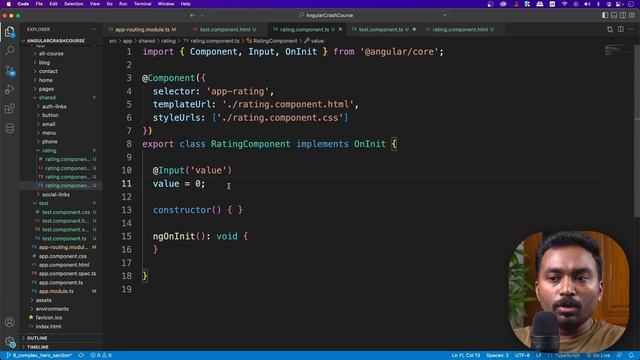Toggle the primary side bar layout icon

click(x=605, y=15)
